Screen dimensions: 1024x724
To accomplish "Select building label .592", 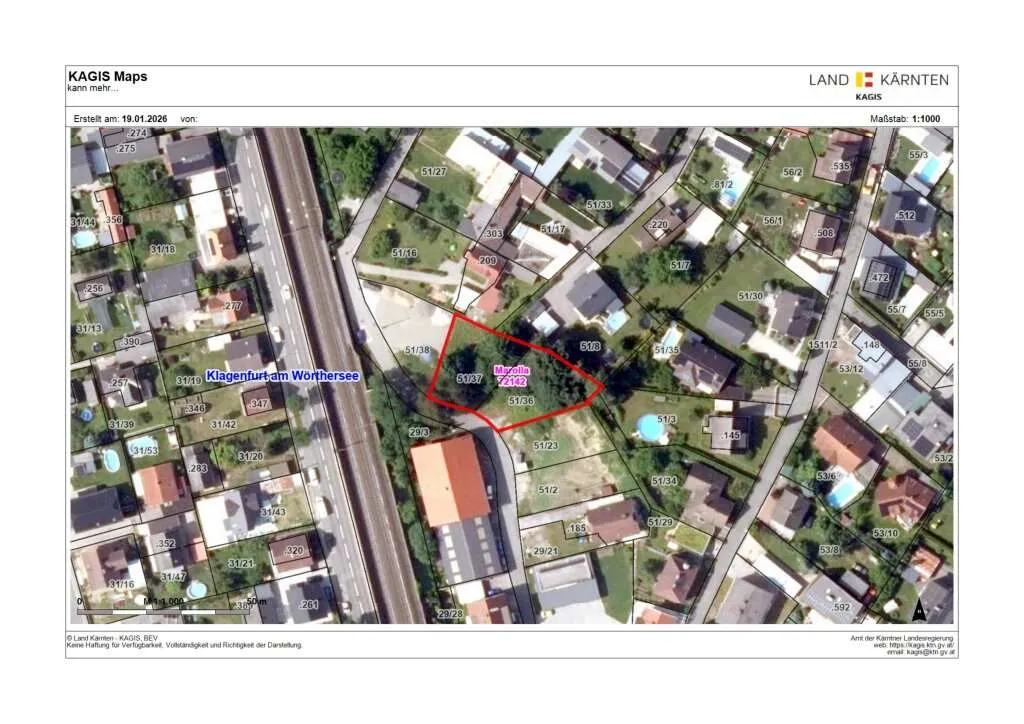I will tap(841, 607).
